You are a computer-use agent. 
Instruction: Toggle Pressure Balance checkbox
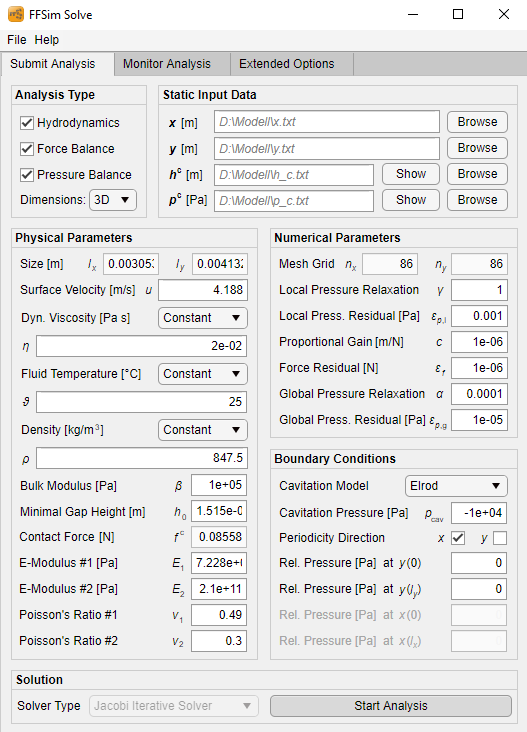pos(27,175)
